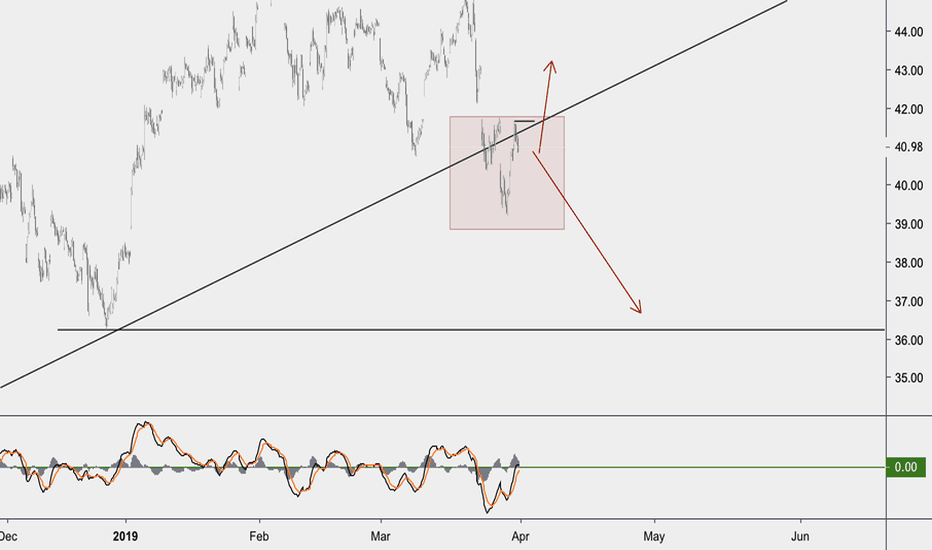
Task: Click the Mar label on time axis
Action: [x=380, y=536]
